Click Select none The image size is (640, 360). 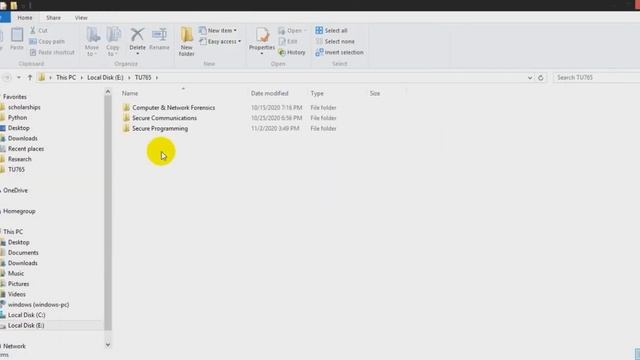click(x=335, y=42)
